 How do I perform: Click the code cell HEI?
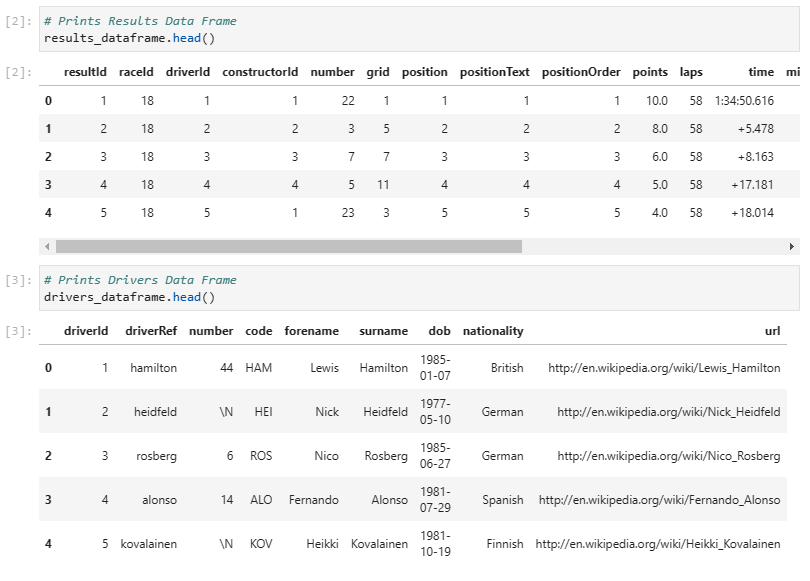pyautogui.click(x=263, y=412)
